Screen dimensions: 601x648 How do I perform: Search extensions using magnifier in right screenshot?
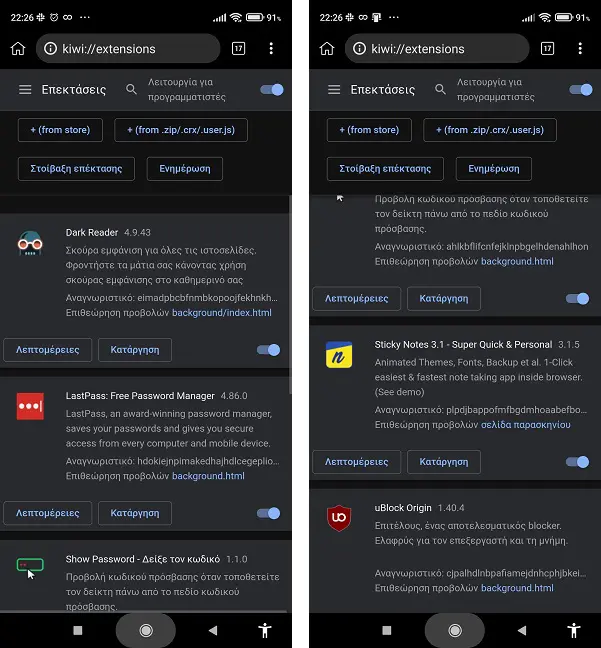tap(440, 89)
